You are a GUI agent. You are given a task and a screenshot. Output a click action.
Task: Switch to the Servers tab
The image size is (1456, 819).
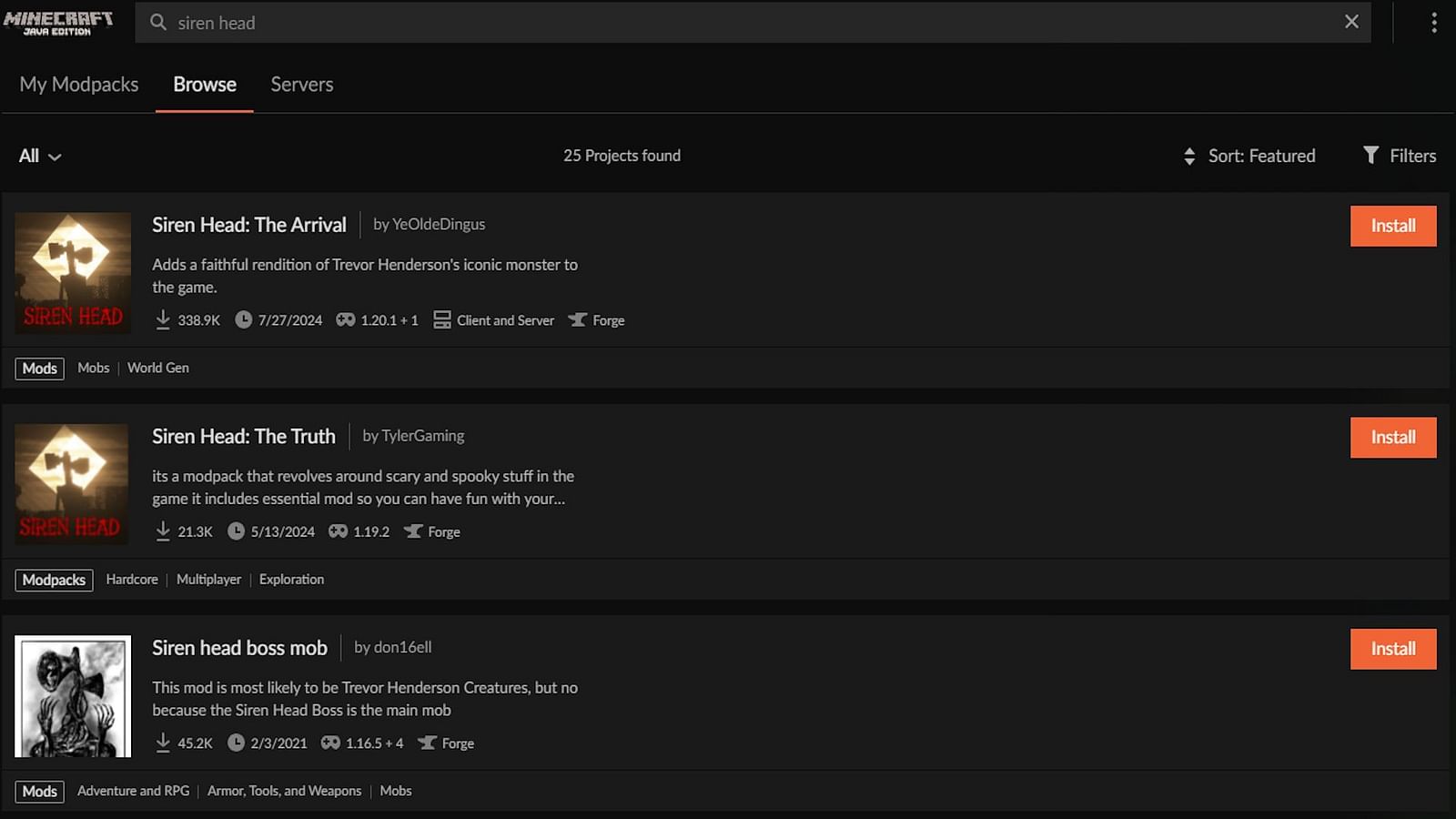coord(302,85)
